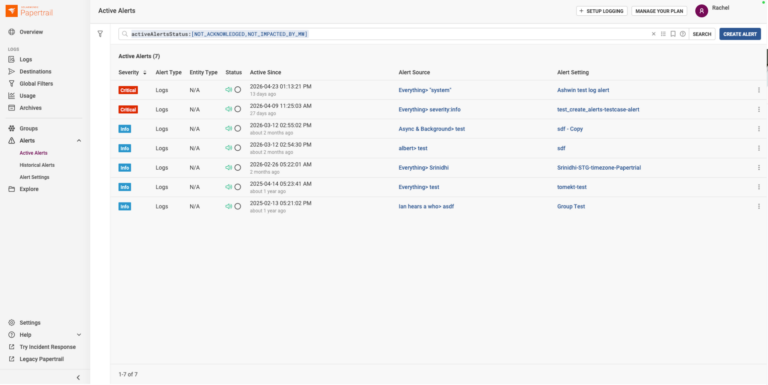Click the Archives sidebar icon

point(11,108)
